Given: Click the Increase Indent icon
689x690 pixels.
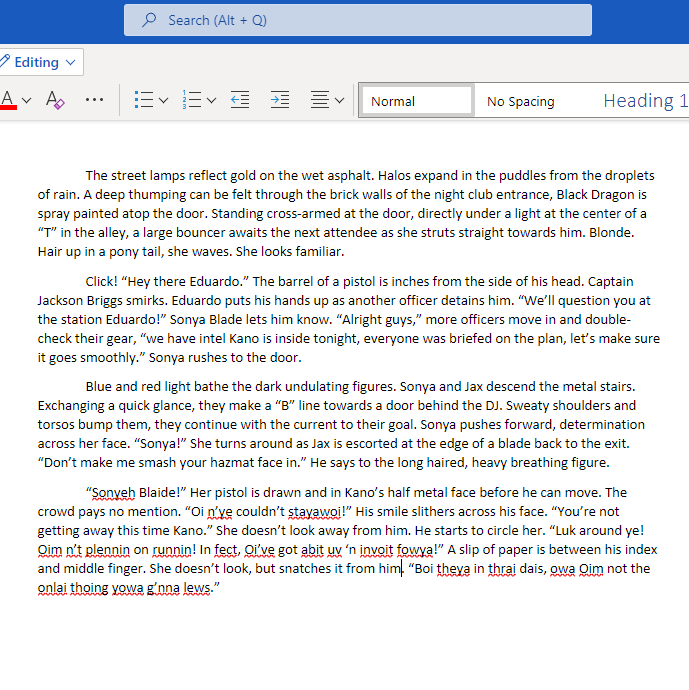Looking at the screenshot, I should 280,100.
